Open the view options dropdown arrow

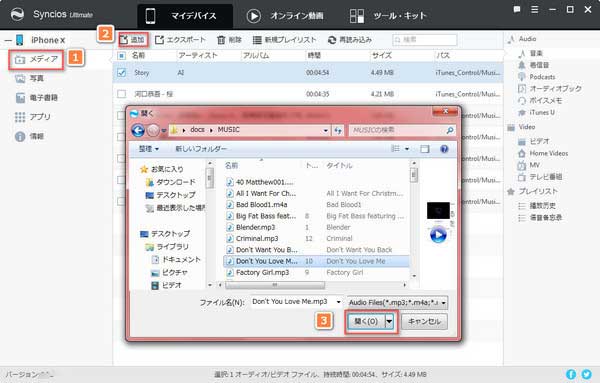point(407,149)
